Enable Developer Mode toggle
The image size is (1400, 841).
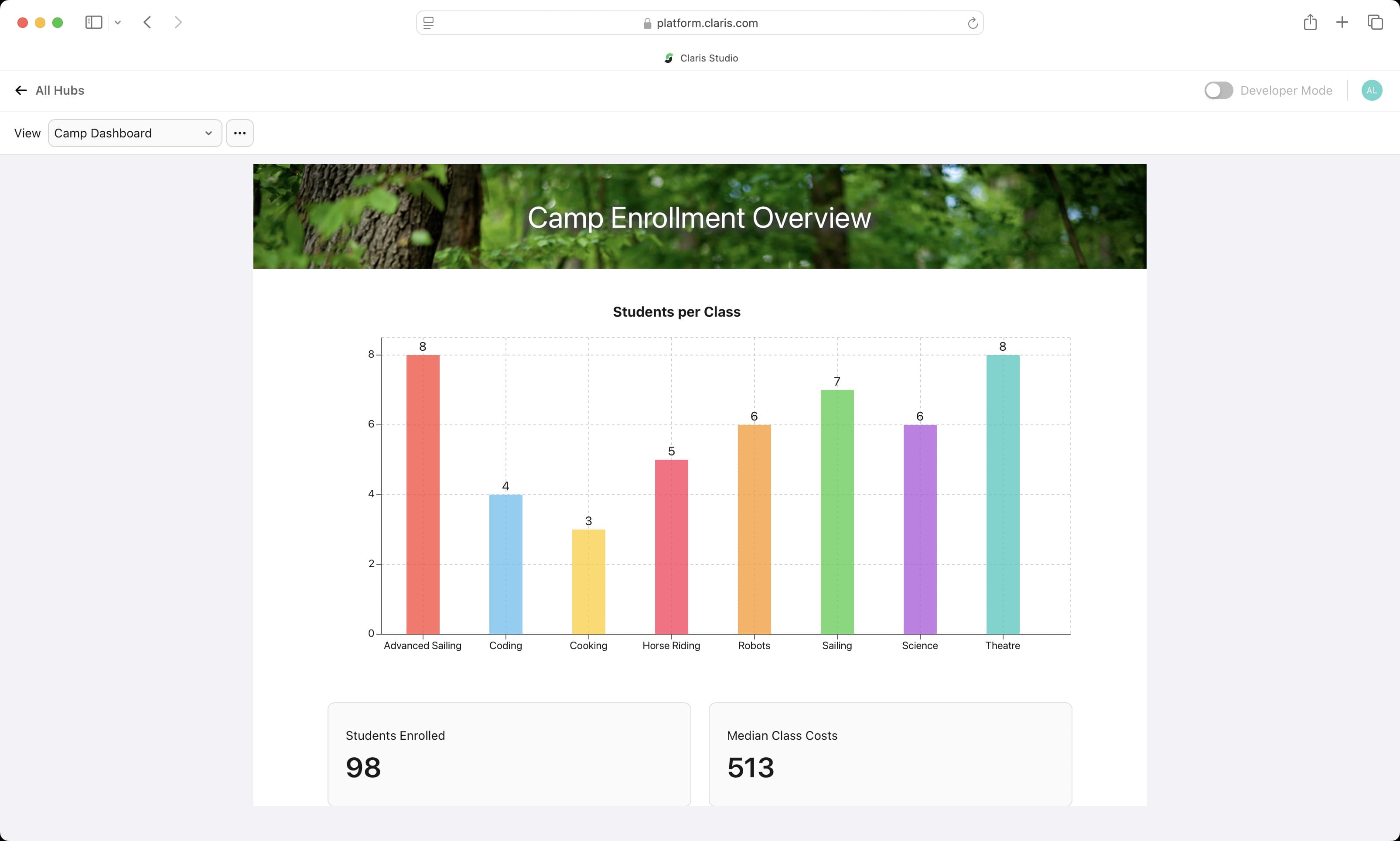(x=1218, y=91)
